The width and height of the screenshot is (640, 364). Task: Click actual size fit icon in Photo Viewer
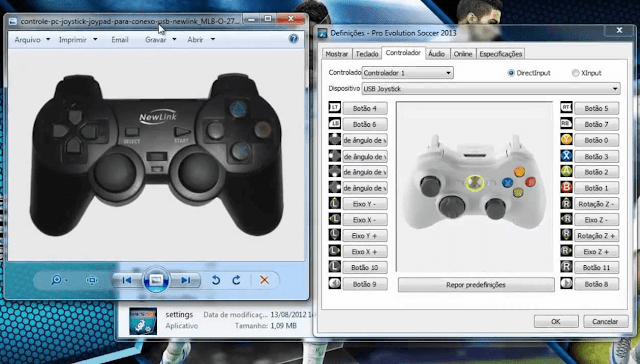tap(92, 280)
